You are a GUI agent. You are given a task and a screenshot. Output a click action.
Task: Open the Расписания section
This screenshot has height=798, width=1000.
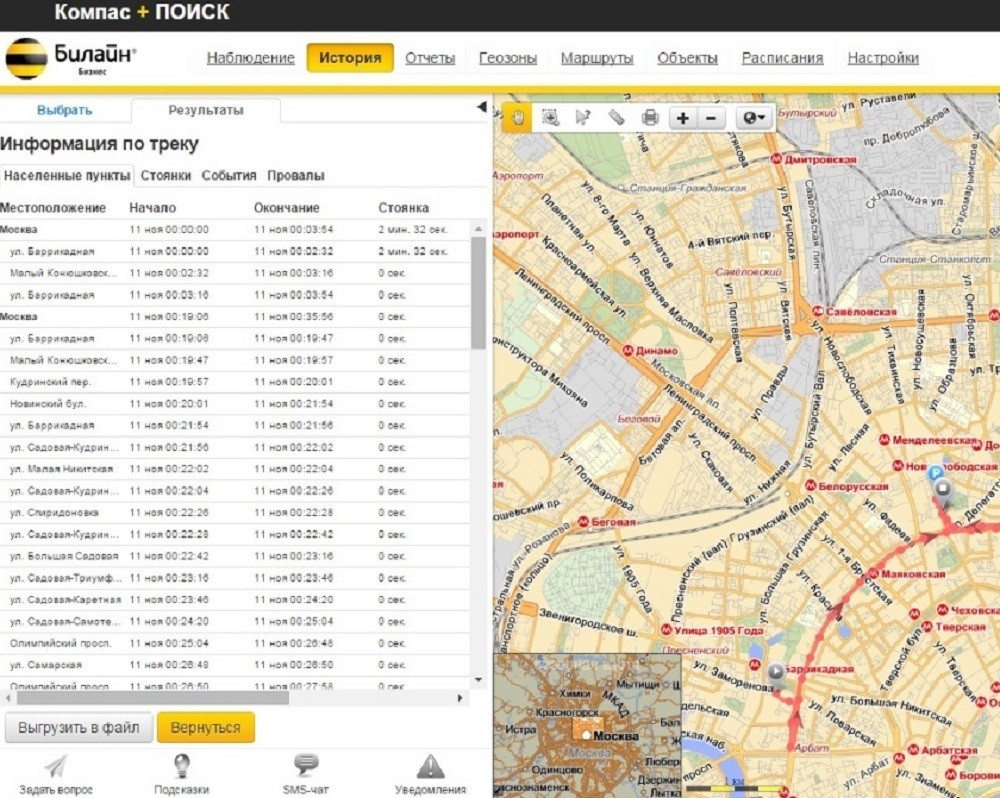pos(783,58)
